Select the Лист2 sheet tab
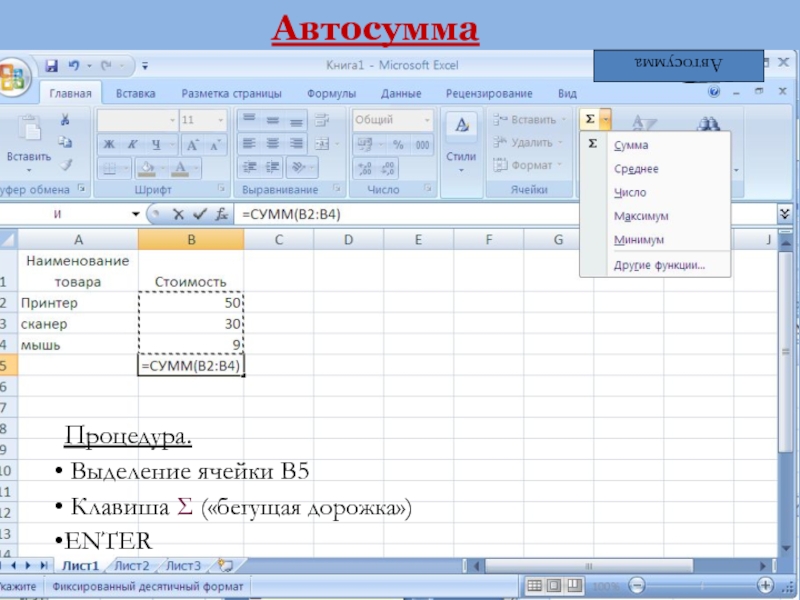Screen dimensions: 800x600 [x=132, y=566]
